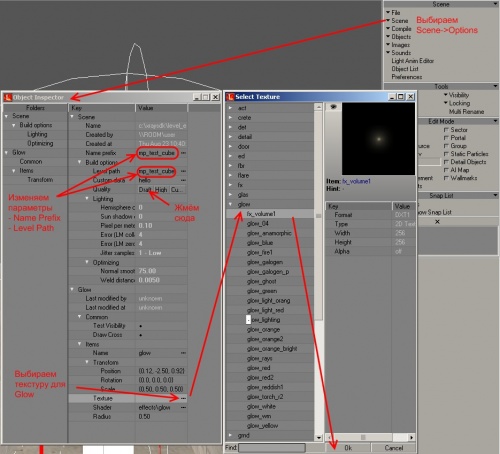The height and width of the screenshot is (454, 500).
Task: Open Light Anim Editor
Action: pos(413,61)
